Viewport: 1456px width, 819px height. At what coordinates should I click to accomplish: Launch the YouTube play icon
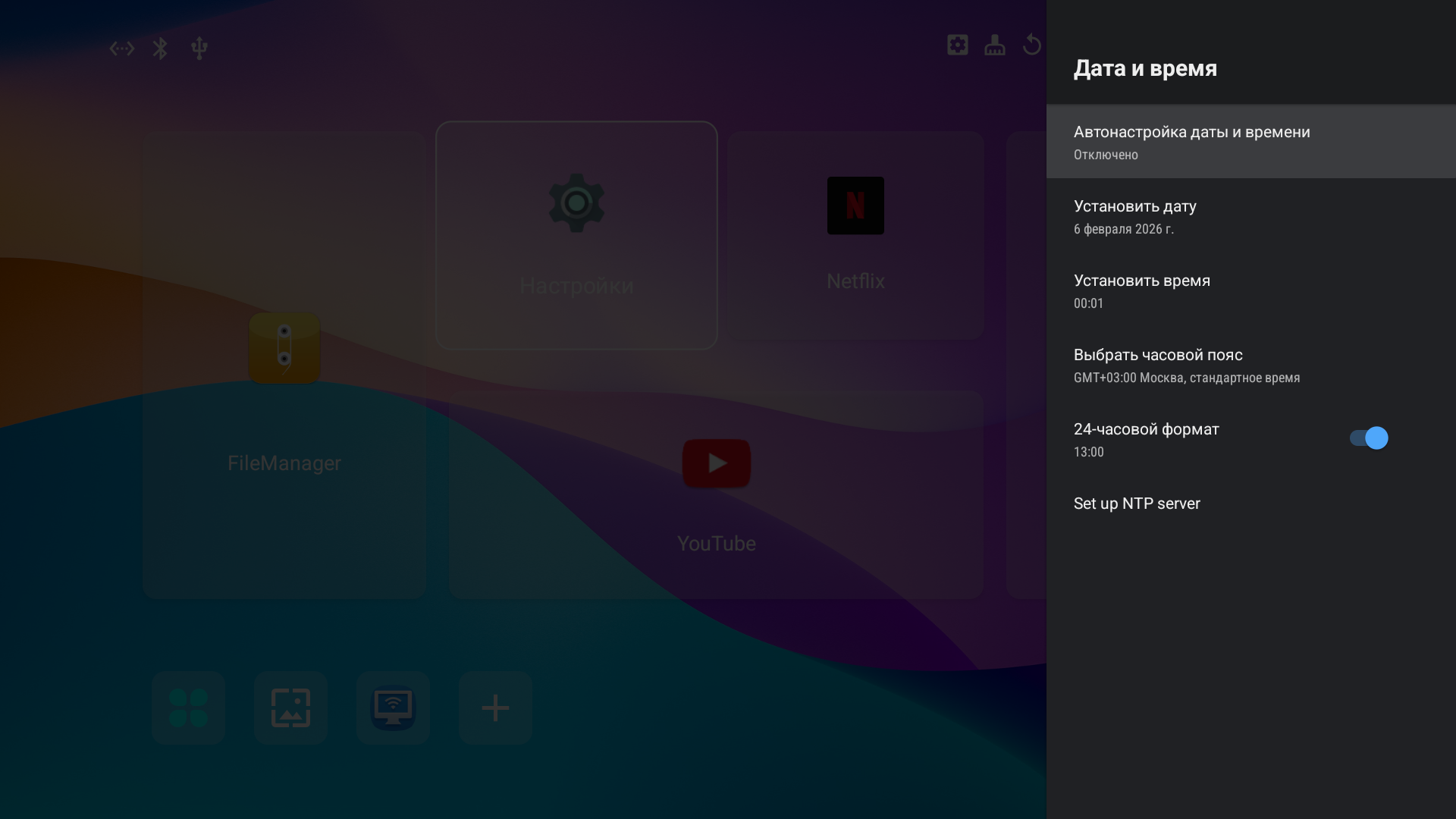click(716, 463)
